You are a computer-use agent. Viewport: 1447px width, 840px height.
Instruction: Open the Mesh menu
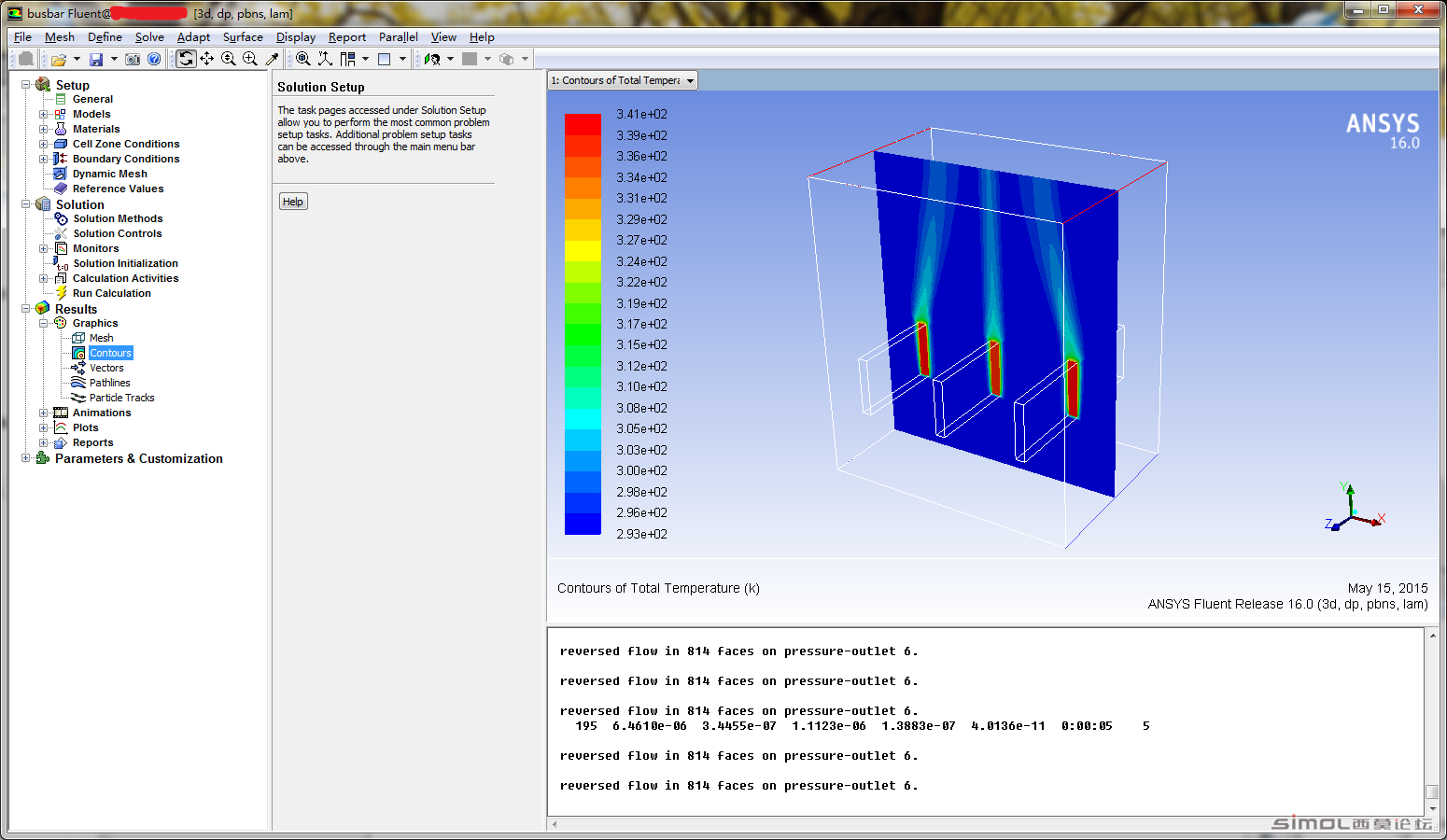point(60,37)
